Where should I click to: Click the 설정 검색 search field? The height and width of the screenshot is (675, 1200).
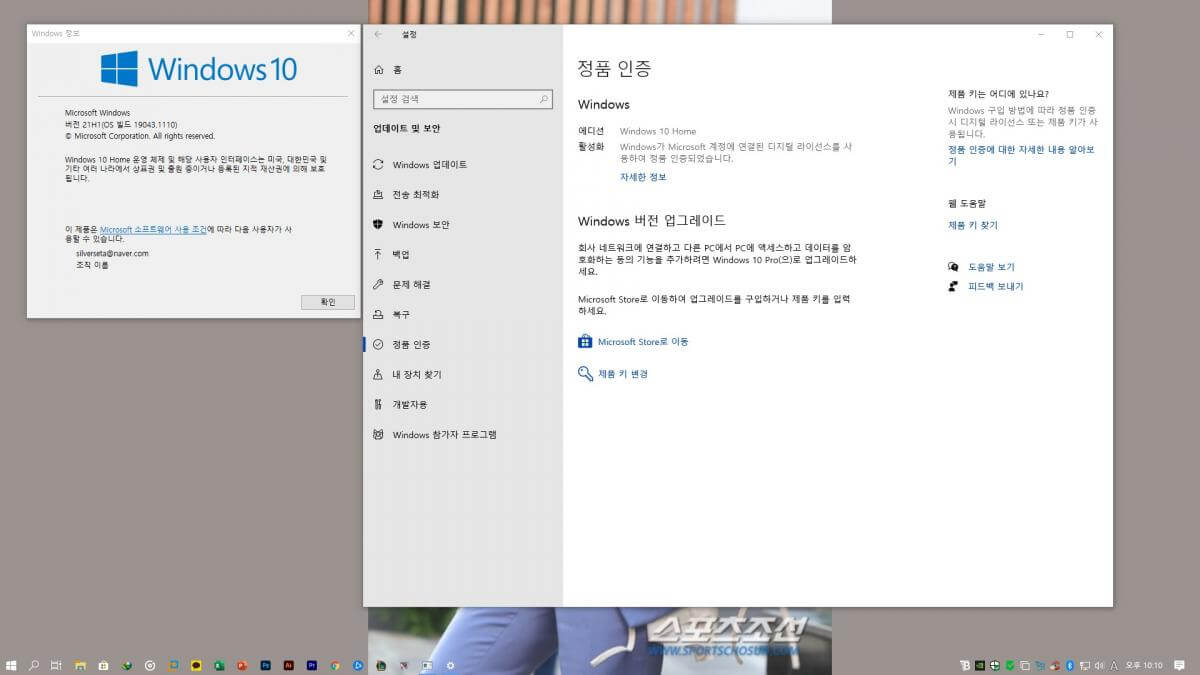[462, 99]
